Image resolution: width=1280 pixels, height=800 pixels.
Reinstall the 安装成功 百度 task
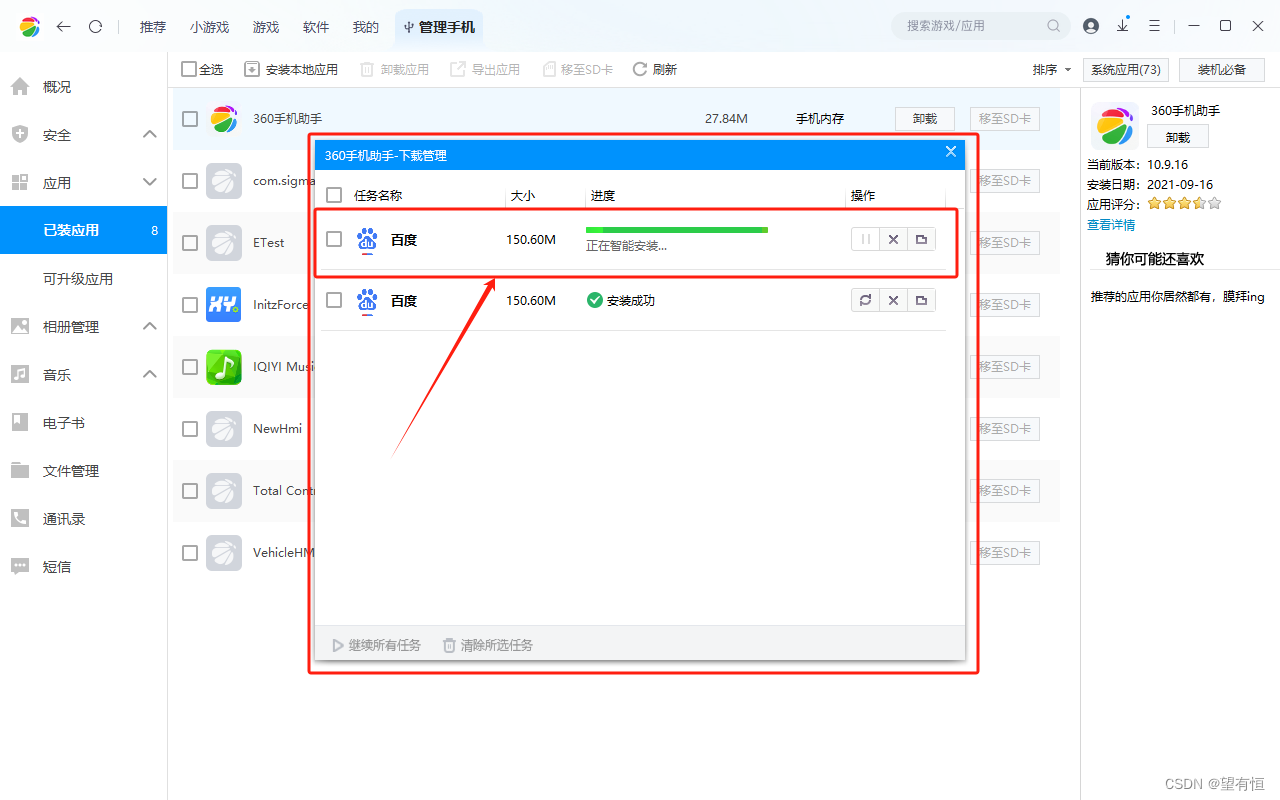click(x=865, y=300)
